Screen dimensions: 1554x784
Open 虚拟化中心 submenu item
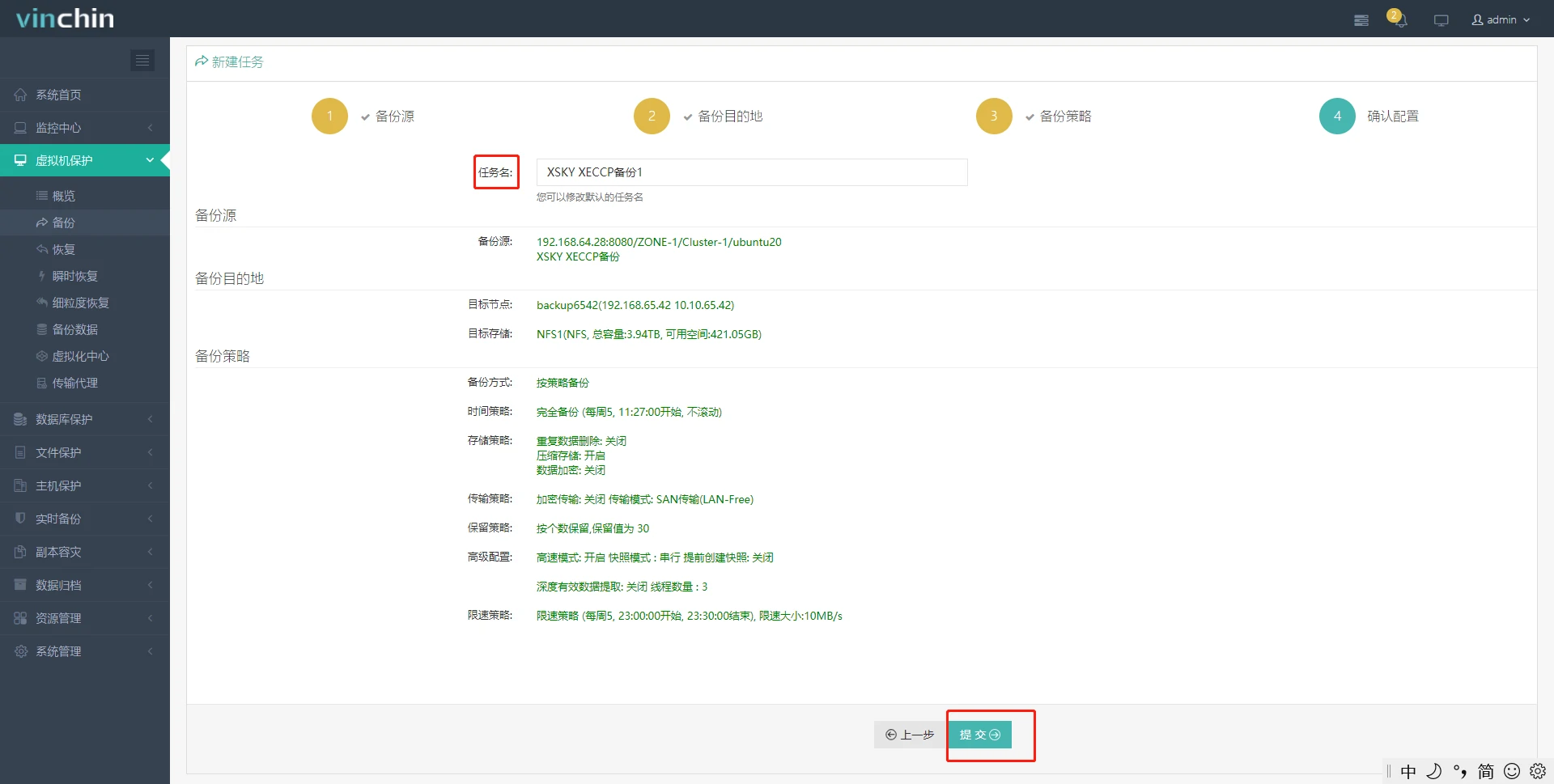85,356
